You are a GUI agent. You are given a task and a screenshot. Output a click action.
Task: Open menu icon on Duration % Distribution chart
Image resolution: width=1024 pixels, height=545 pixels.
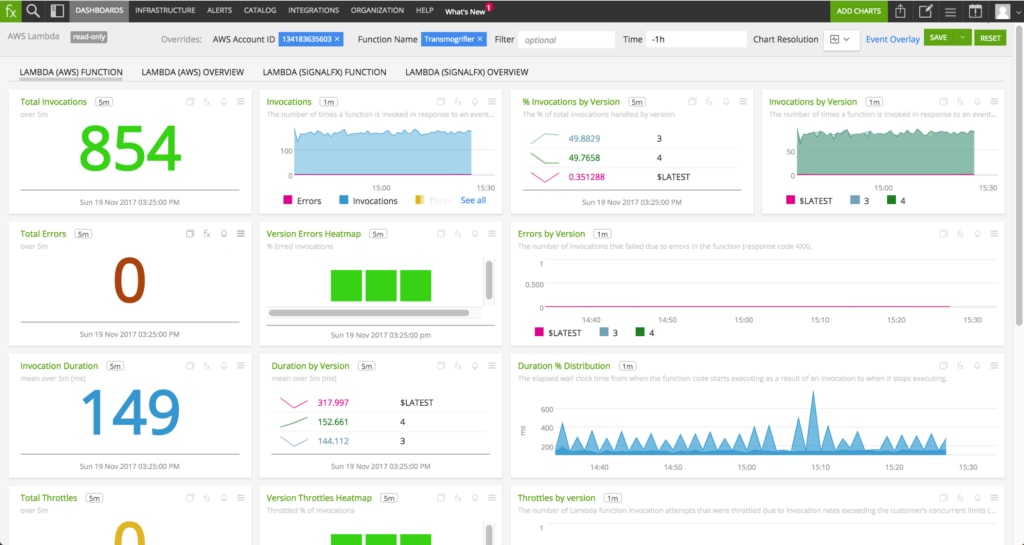994,366
